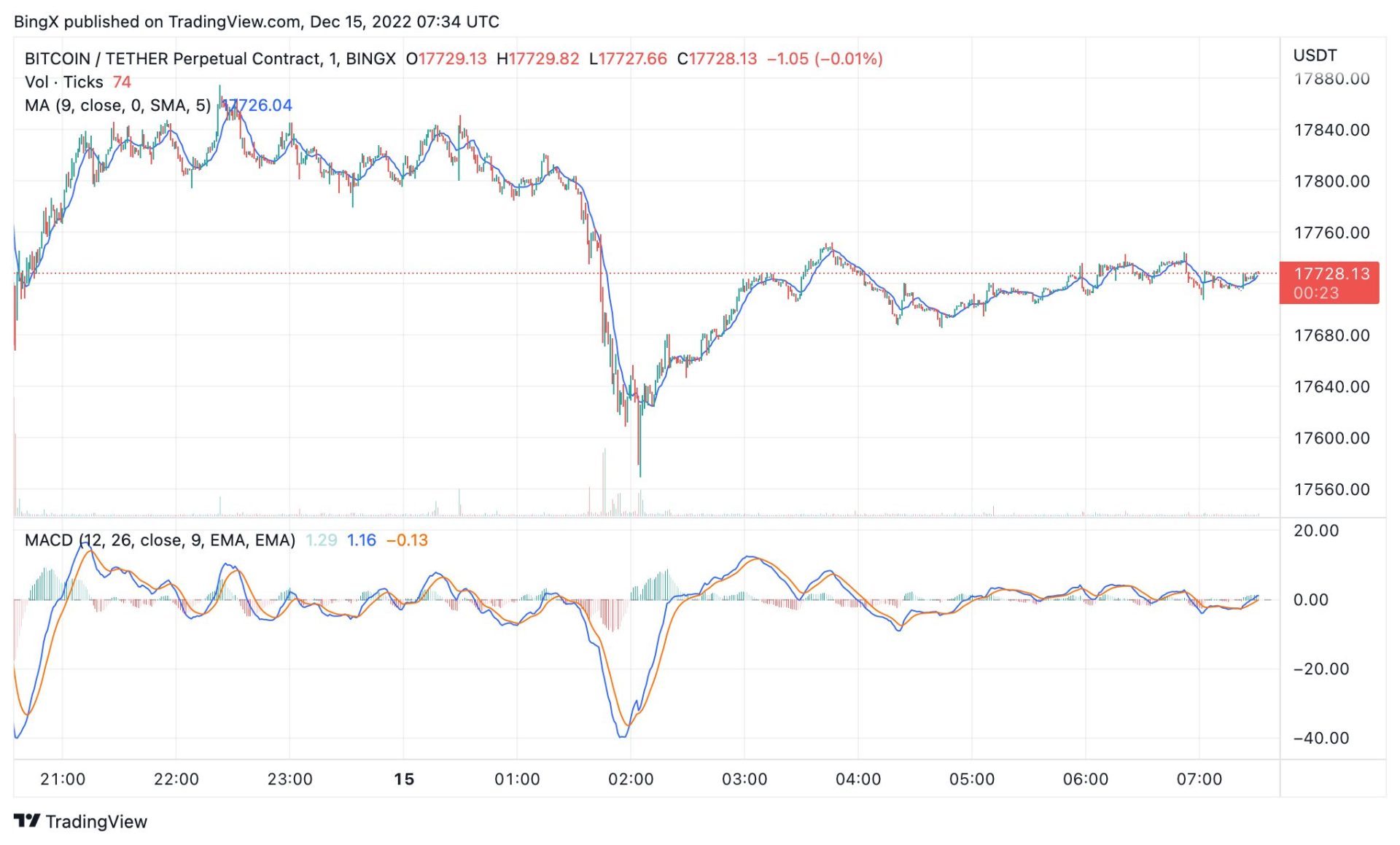Click the MACD (12, 26, close, 9, EMA, EMA) label
The height and width of the screenshot is (845, 1400).
[x=160, y=540]
